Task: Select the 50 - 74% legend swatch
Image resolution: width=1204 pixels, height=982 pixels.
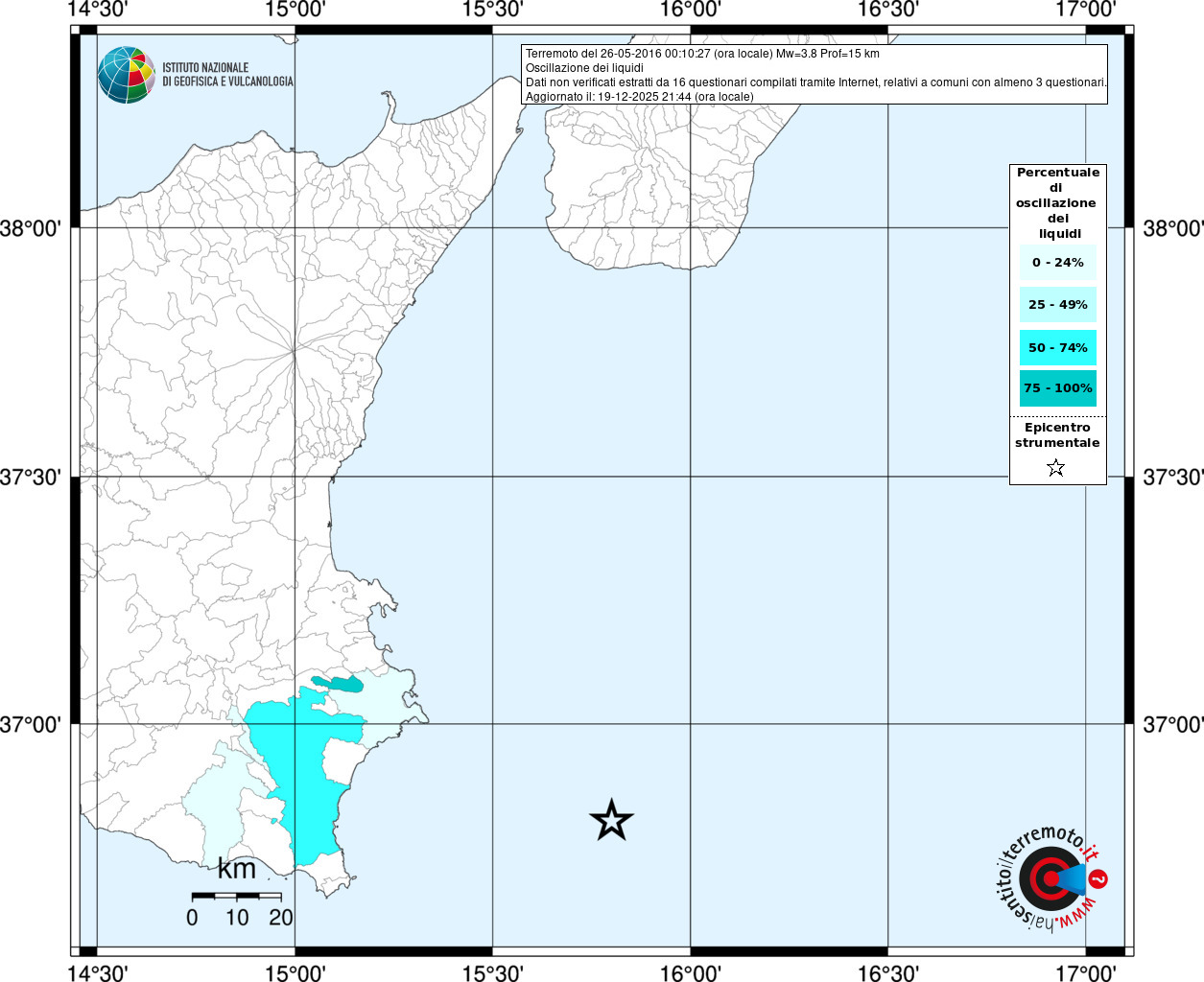Action: pyautogui.click(x=1058, y=347)
